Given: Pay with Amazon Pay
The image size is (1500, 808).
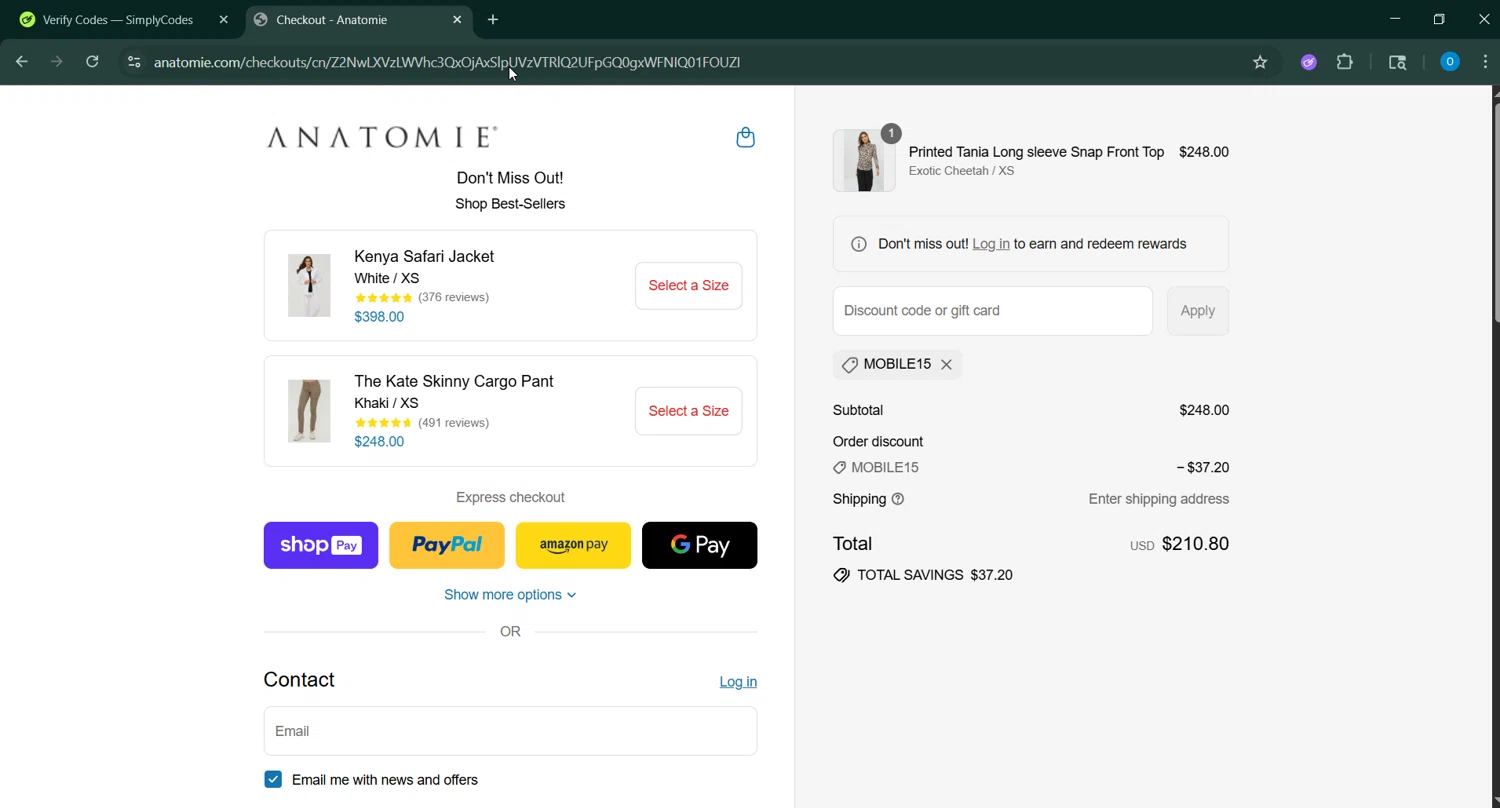Looking at the screenshot, I should (573, 545).
